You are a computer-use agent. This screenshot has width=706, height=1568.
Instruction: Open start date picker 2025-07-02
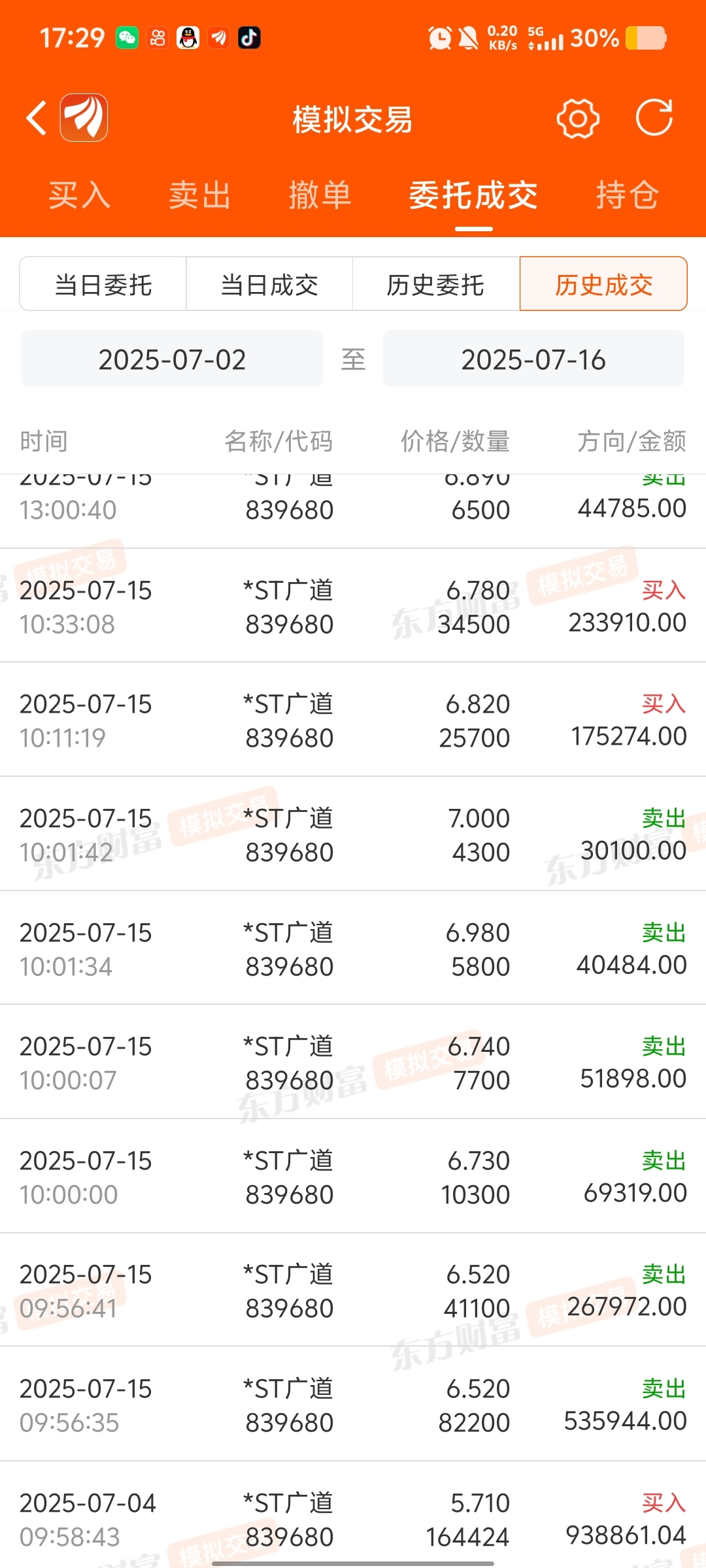(172, 359)
